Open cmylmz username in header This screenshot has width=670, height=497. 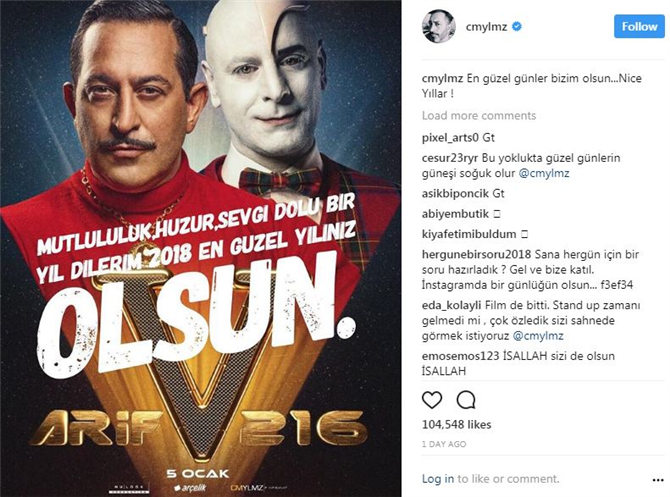point(486,26)
